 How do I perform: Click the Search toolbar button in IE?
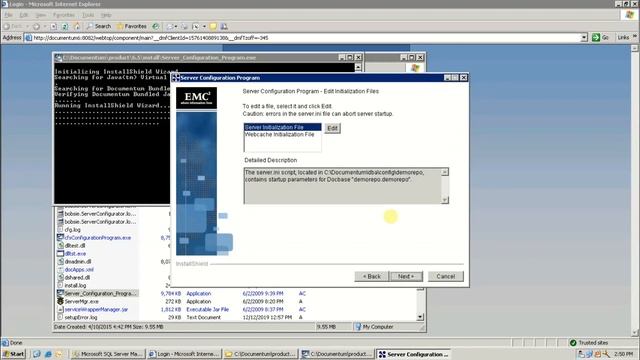pyautogui.click(x=99, y=26)
